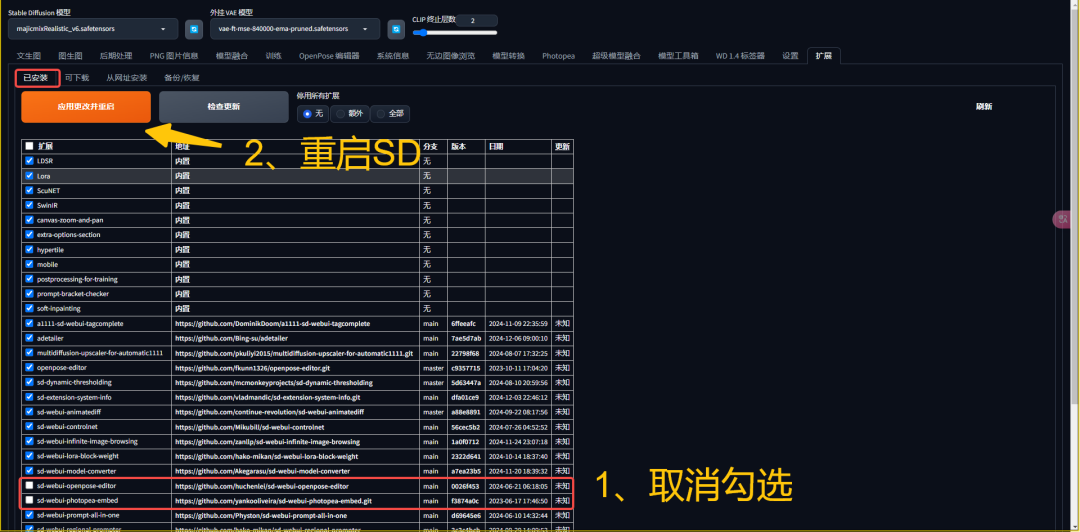Select the 扩展 tab

coord(823,56)
